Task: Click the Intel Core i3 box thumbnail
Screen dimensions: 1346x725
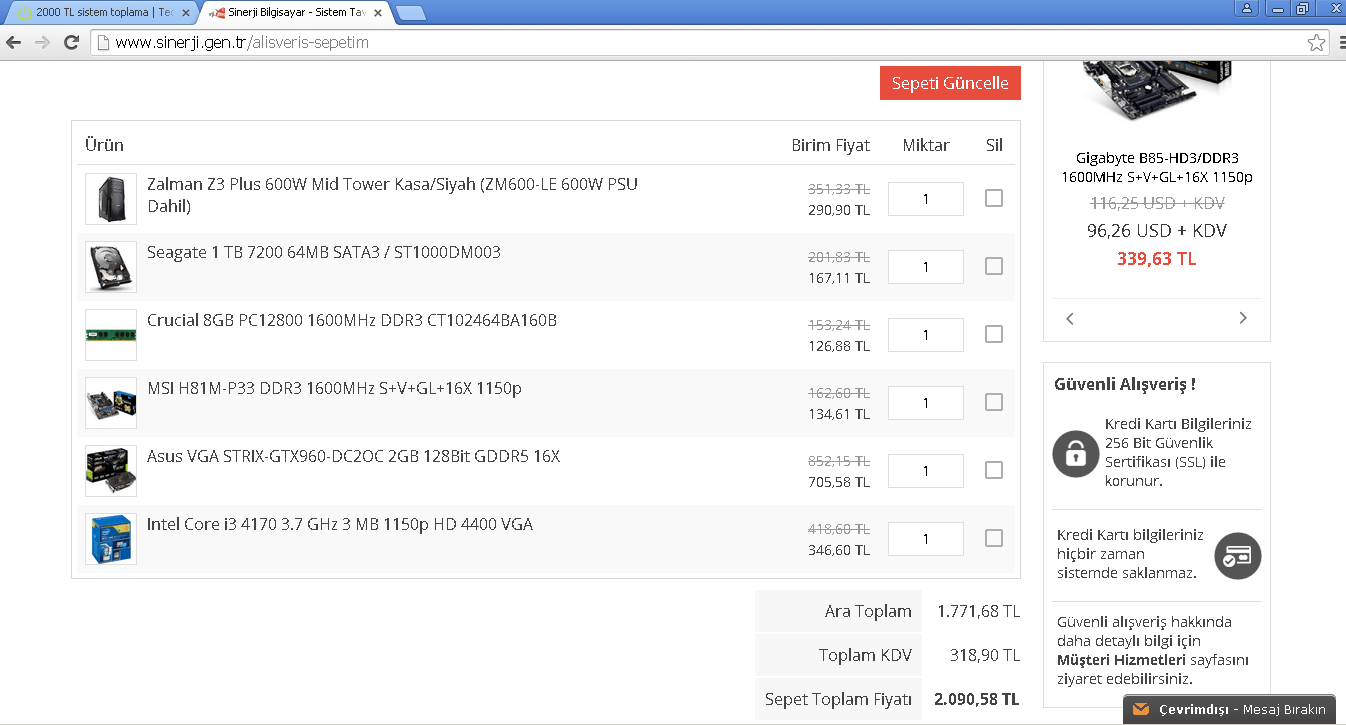Action: tap(111, 539)
